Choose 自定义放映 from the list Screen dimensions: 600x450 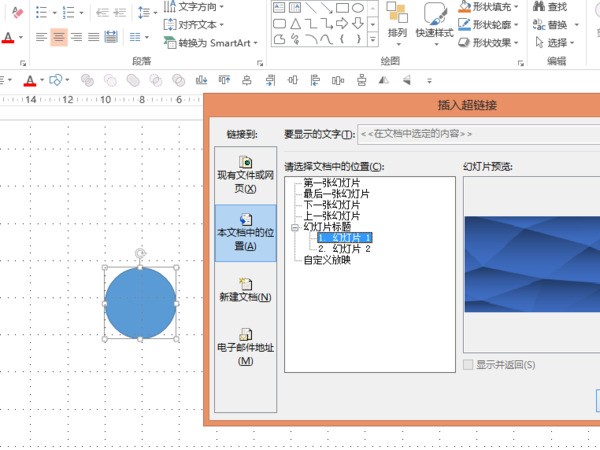point(327,260)
